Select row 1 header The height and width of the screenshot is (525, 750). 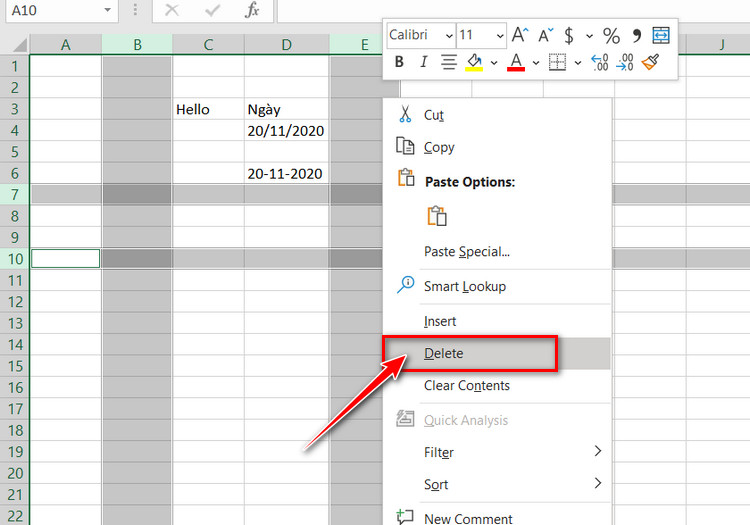[15, 66]
